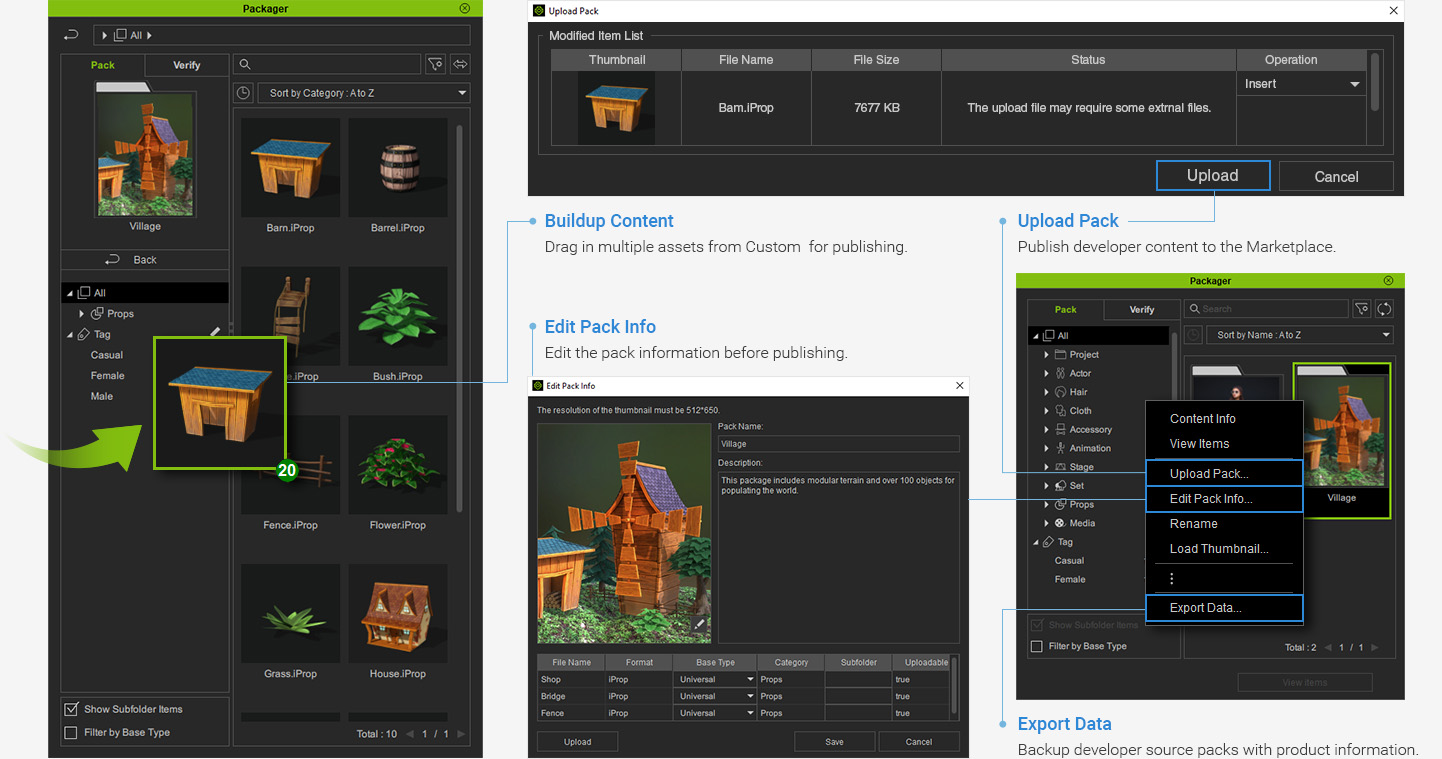Viewport: 1442px width, 759px height.
Task: Click the Pack Name field containing Village
Action: tap(838, 444)
